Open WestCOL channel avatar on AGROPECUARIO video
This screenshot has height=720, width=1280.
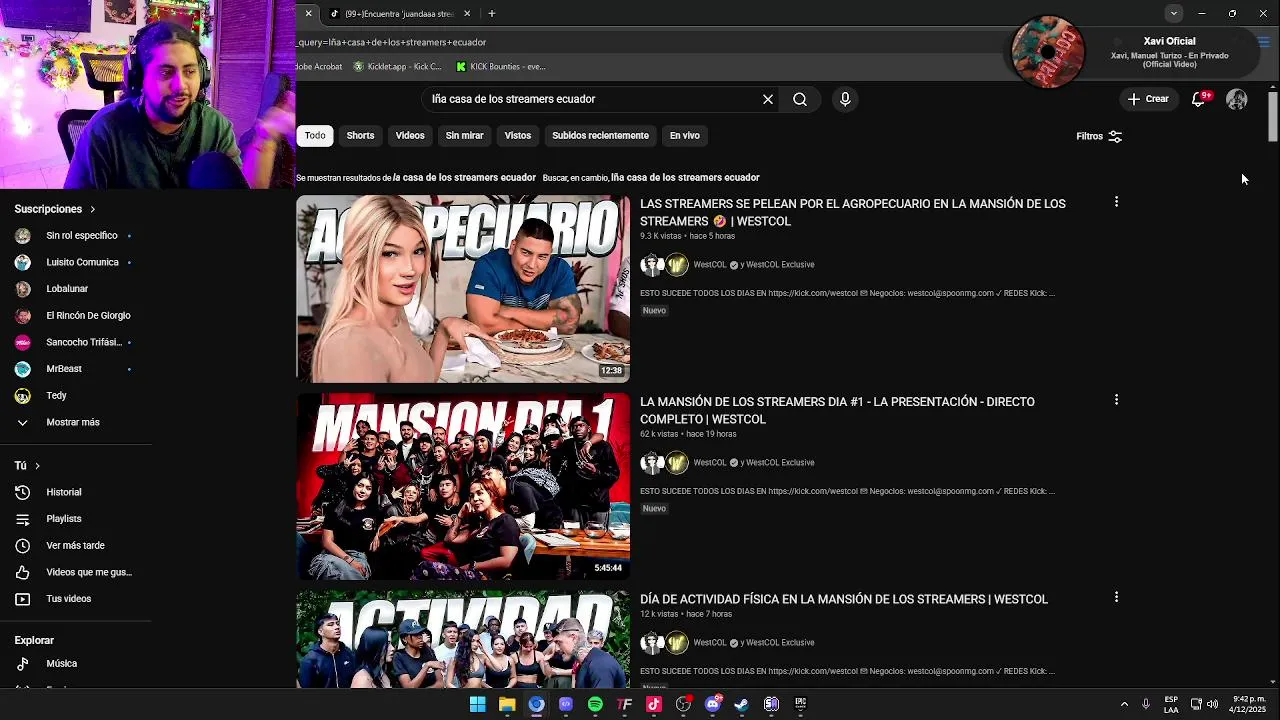coord(652,265)
